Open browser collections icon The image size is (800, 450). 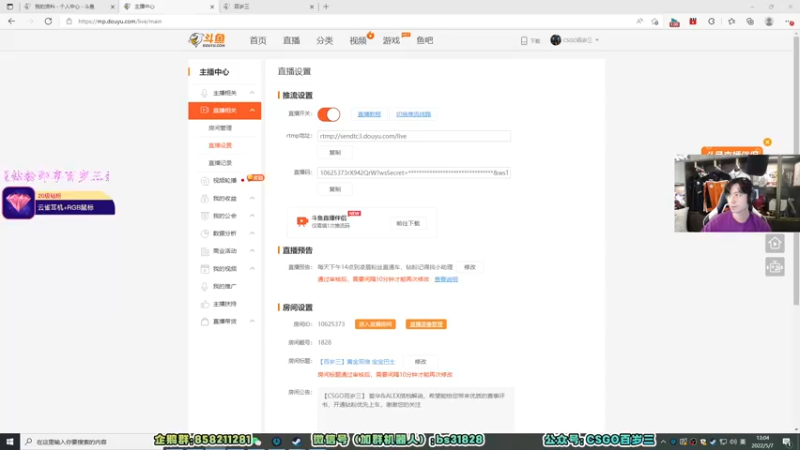749,21
